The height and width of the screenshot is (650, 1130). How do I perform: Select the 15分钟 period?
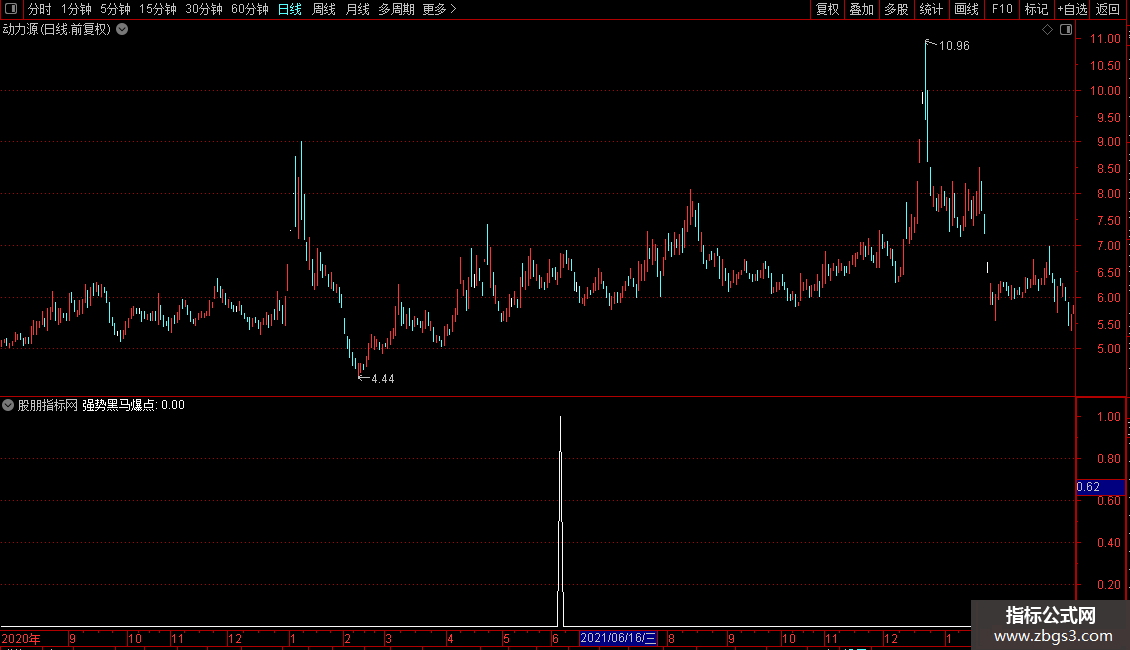click(158, 9)
